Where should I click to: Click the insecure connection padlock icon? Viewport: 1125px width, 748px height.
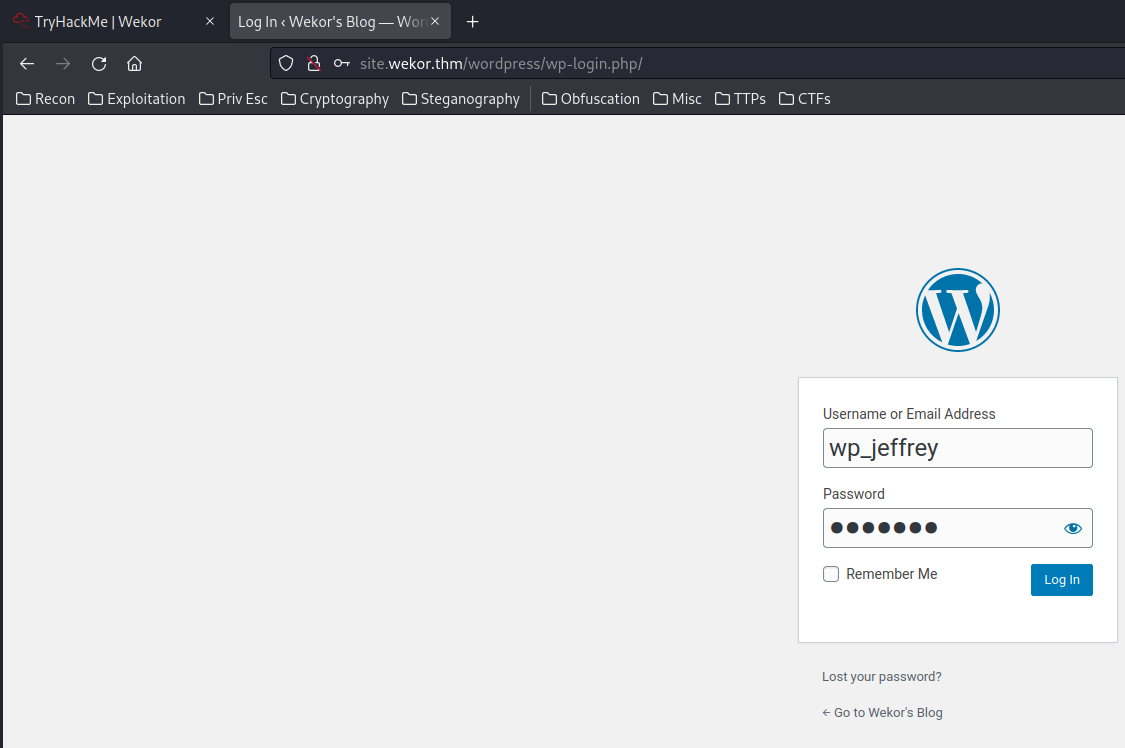(x=314, y=64)
